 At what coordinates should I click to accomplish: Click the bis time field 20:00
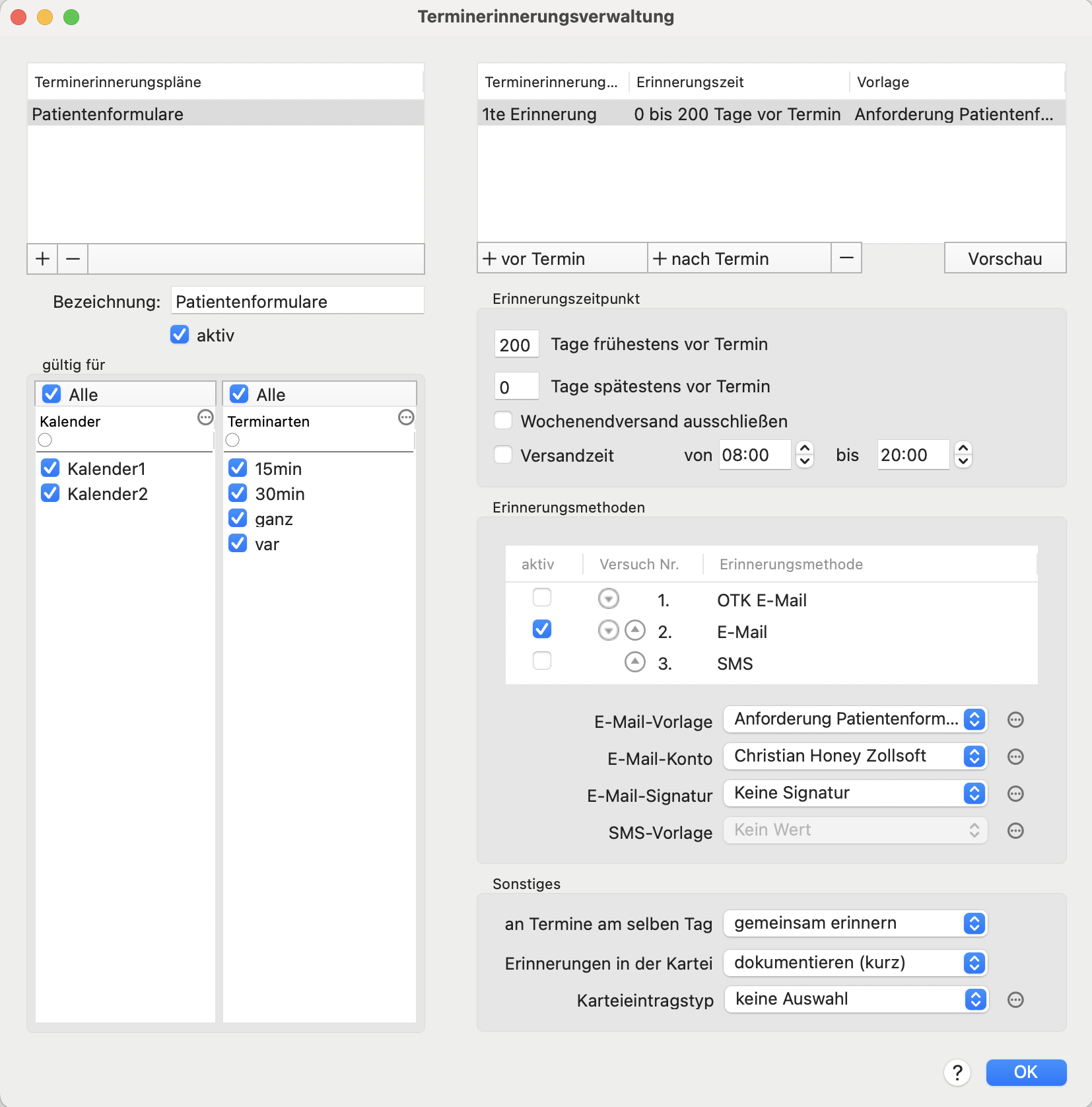click(x=913, y=455)
